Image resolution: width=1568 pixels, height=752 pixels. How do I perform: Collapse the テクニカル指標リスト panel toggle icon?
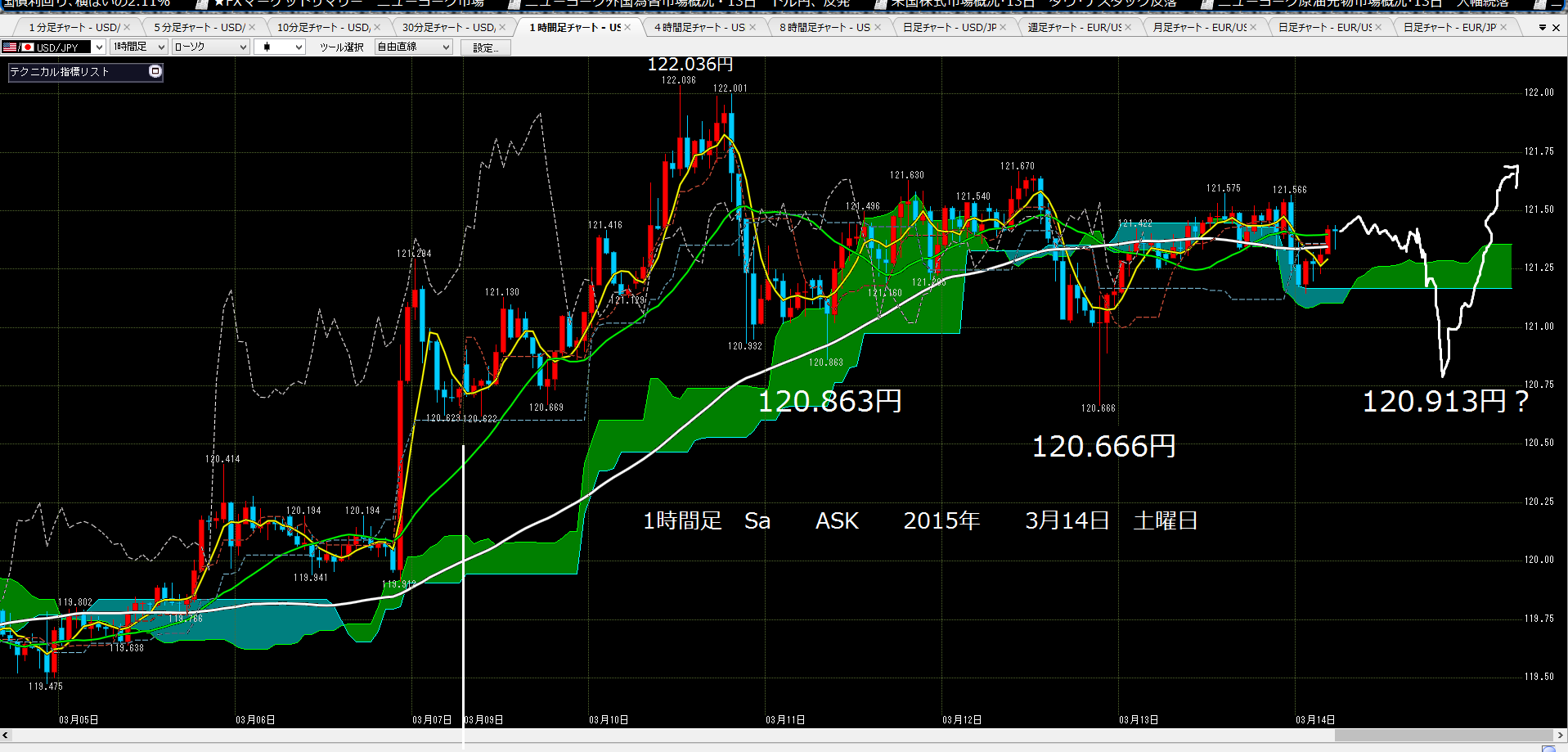155,71
